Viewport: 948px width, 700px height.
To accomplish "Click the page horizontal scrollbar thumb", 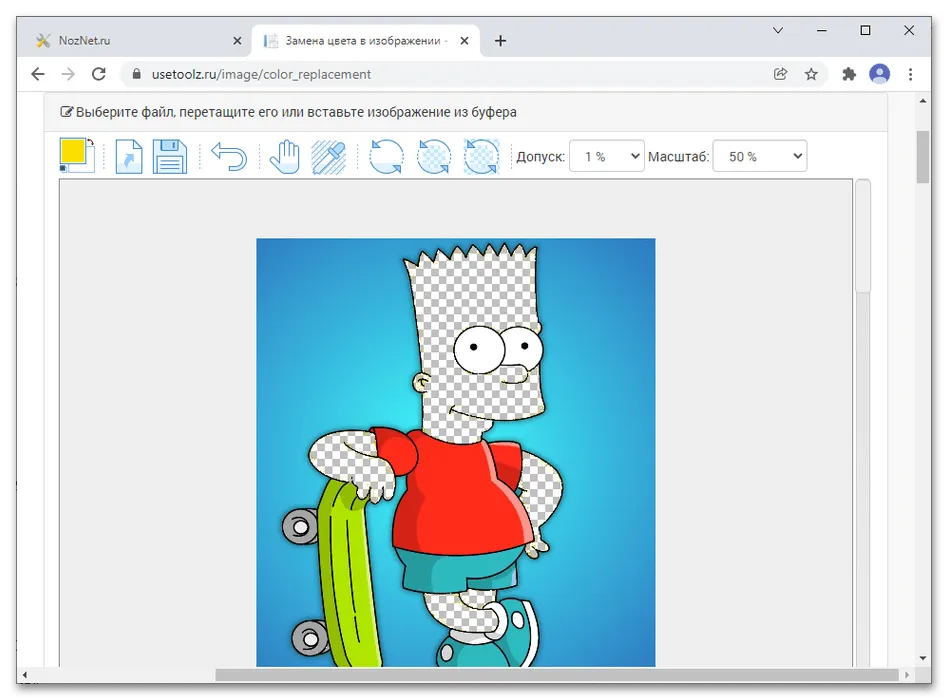I will coord(557,675).
